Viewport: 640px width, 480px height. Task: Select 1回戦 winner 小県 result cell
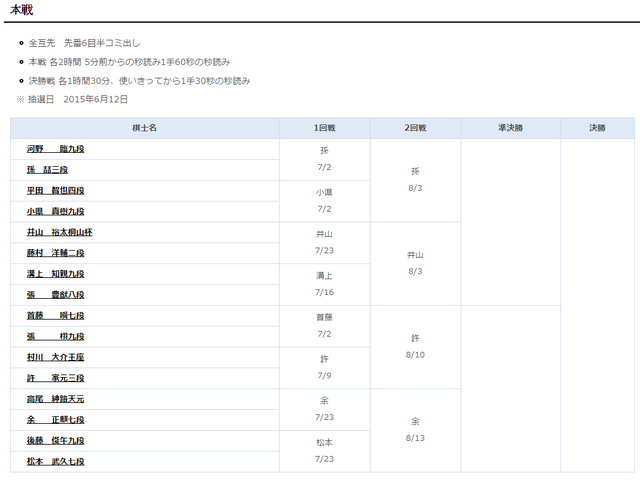pos(324,201)
